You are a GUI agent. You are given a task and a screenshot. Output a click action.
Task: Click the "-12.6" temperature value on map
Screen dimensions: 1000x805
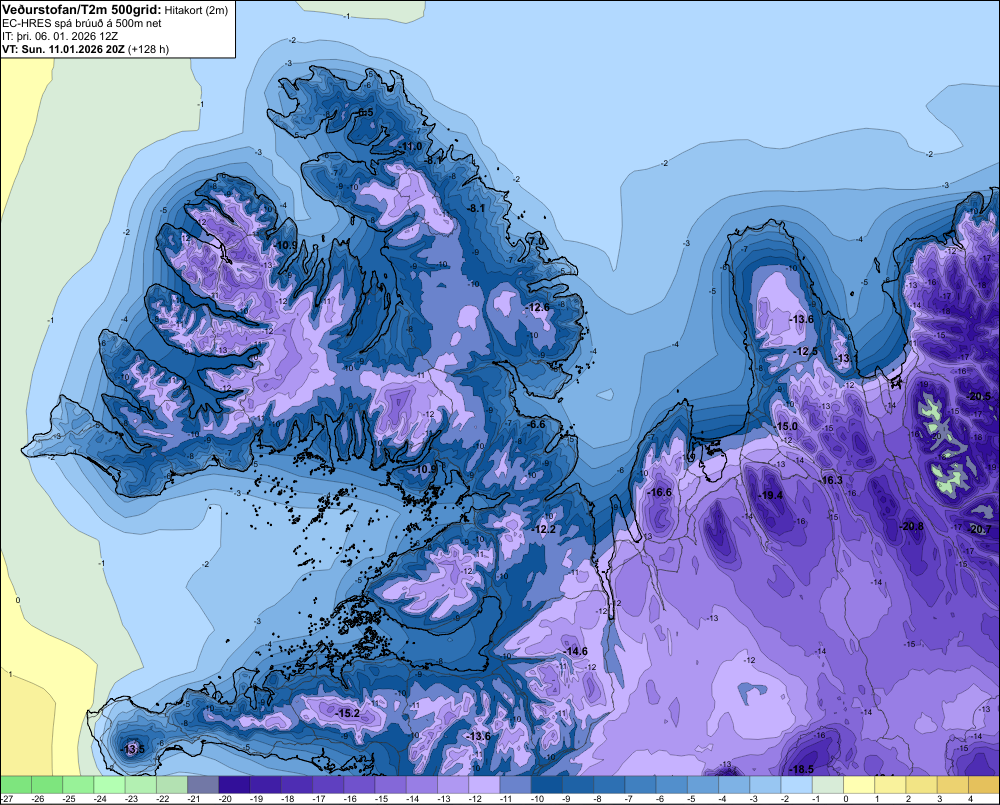(538, 307)
